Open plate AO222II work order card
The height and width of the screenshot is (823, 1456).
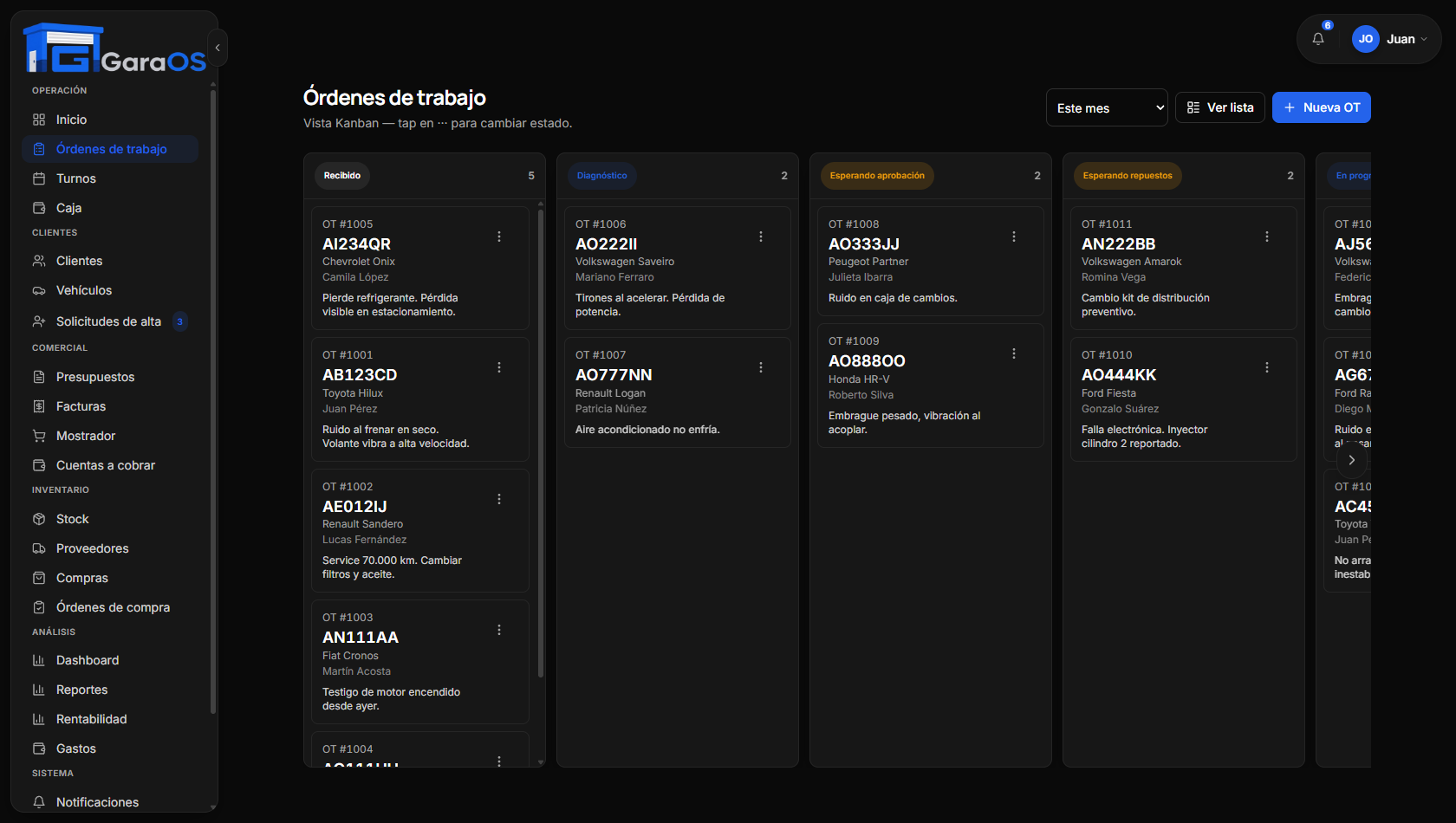point(678,268)
